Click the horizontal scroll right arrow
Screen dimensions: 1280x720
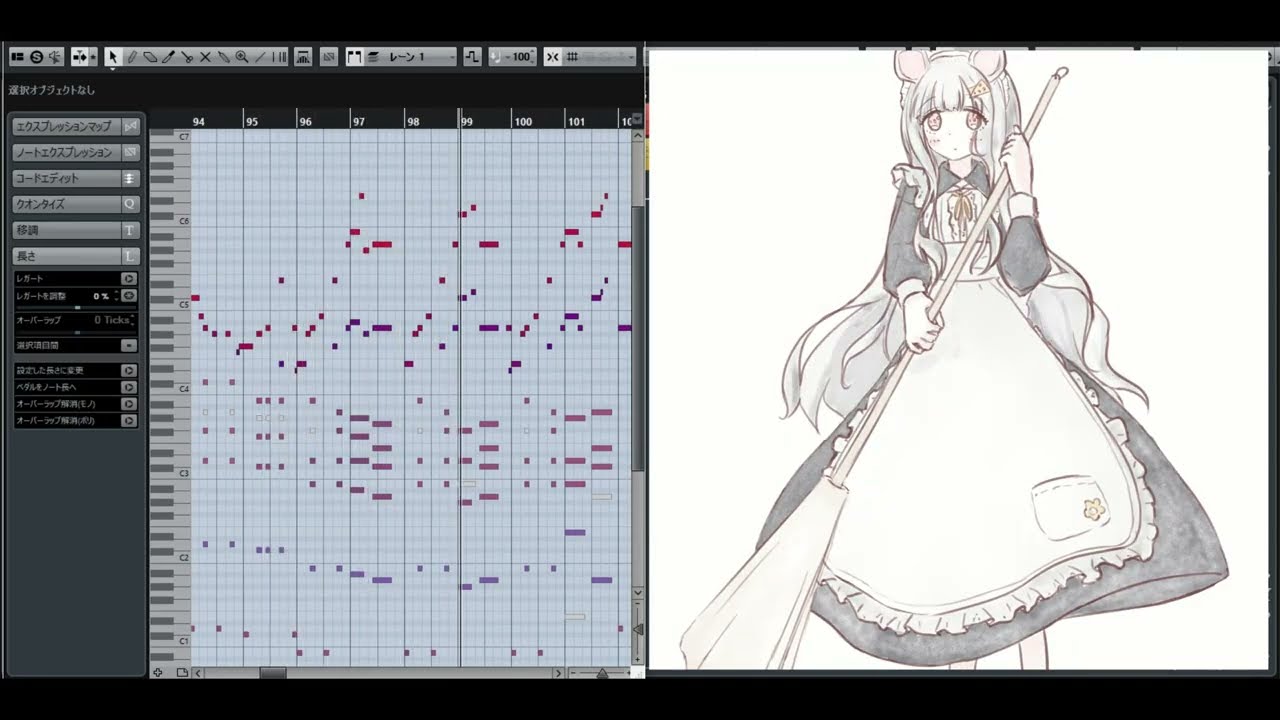pos(558,673)
